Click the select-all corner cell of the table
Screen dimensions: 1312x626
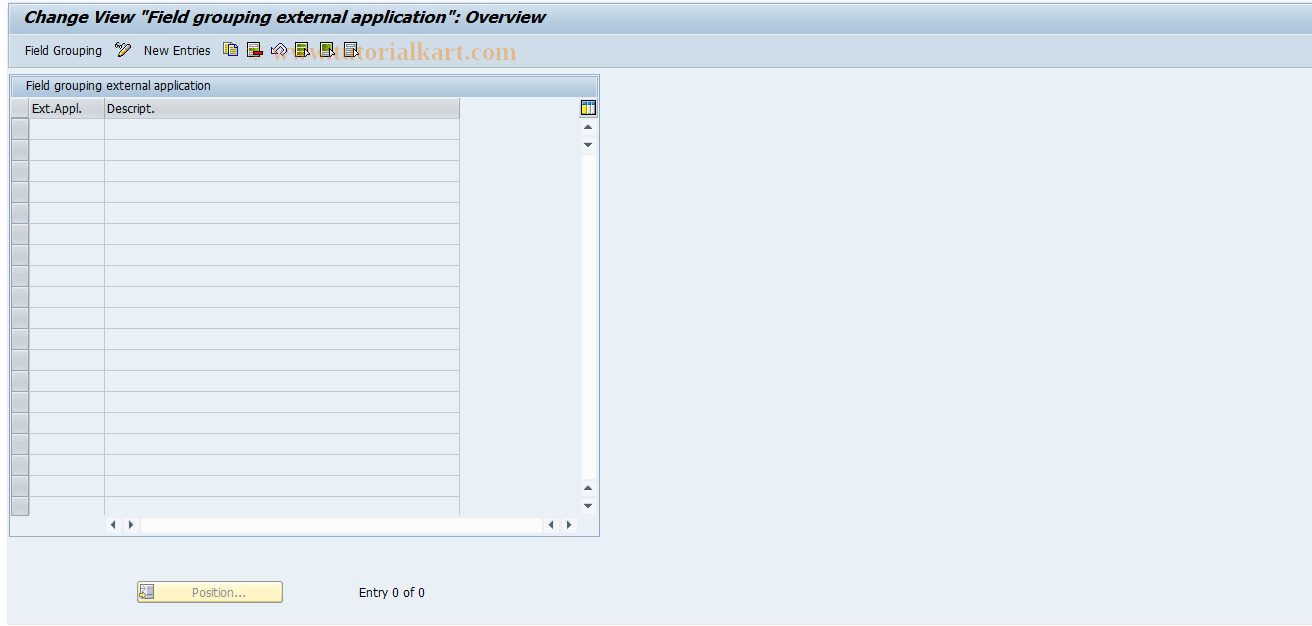pos(20,108)
